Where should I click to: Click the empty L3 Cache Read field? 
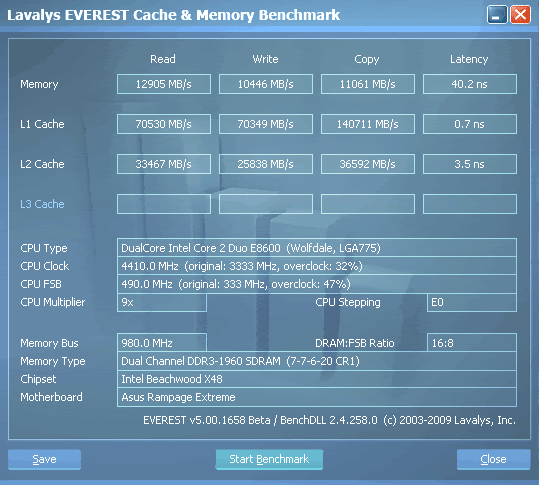(x=164, y=204)
